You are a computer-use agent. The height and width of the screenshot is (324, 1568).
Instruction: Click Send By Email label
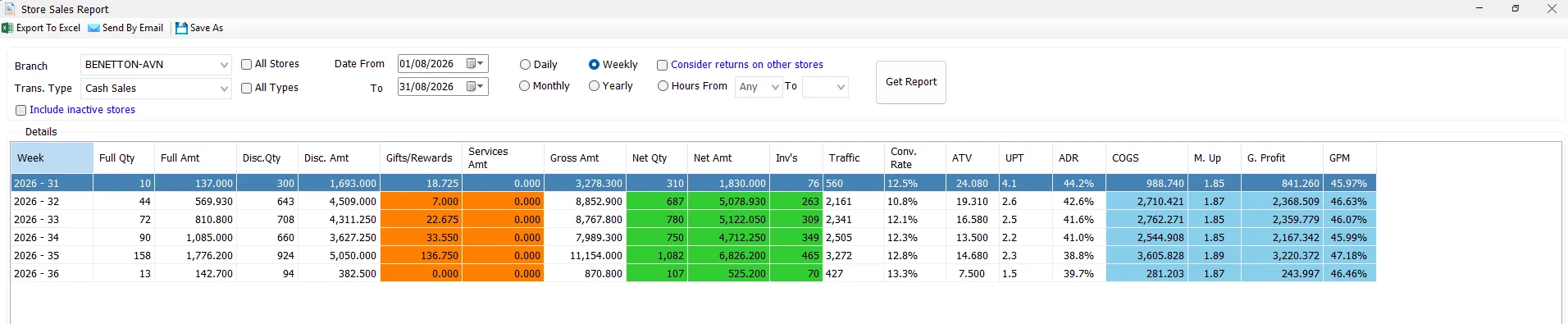(x=133, y=28)
